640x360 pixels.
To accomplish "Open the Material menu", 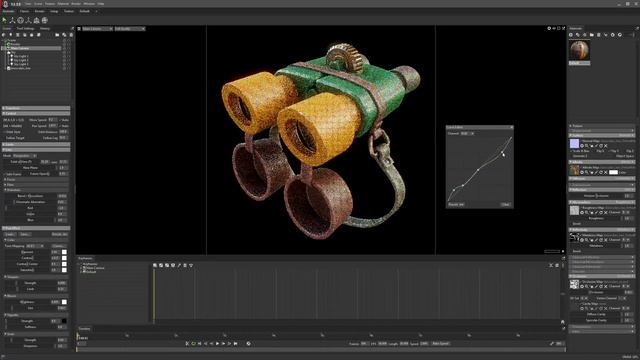I will (63, 4).
